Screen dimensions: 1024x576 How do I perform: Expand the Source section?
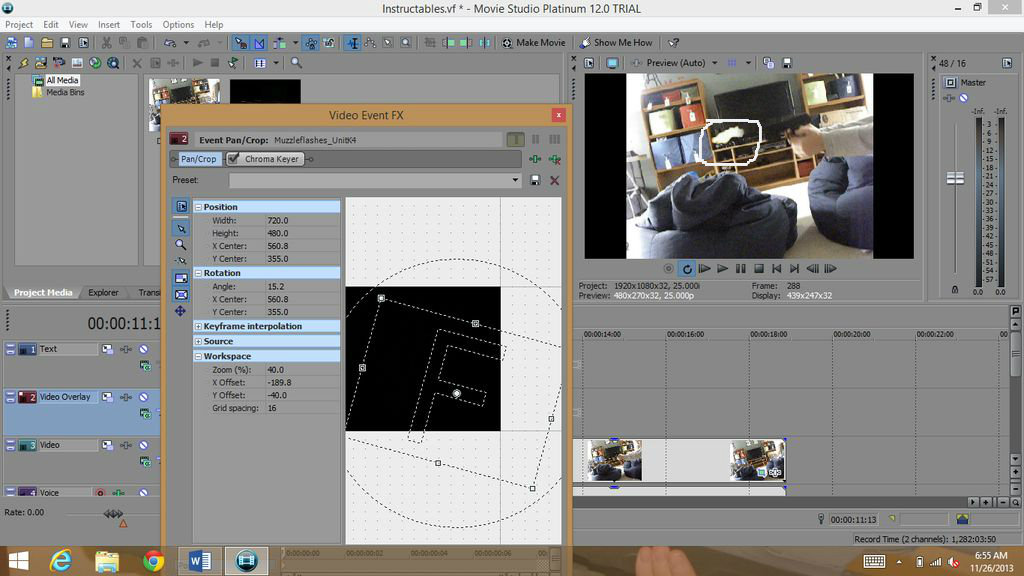[199, 342]
